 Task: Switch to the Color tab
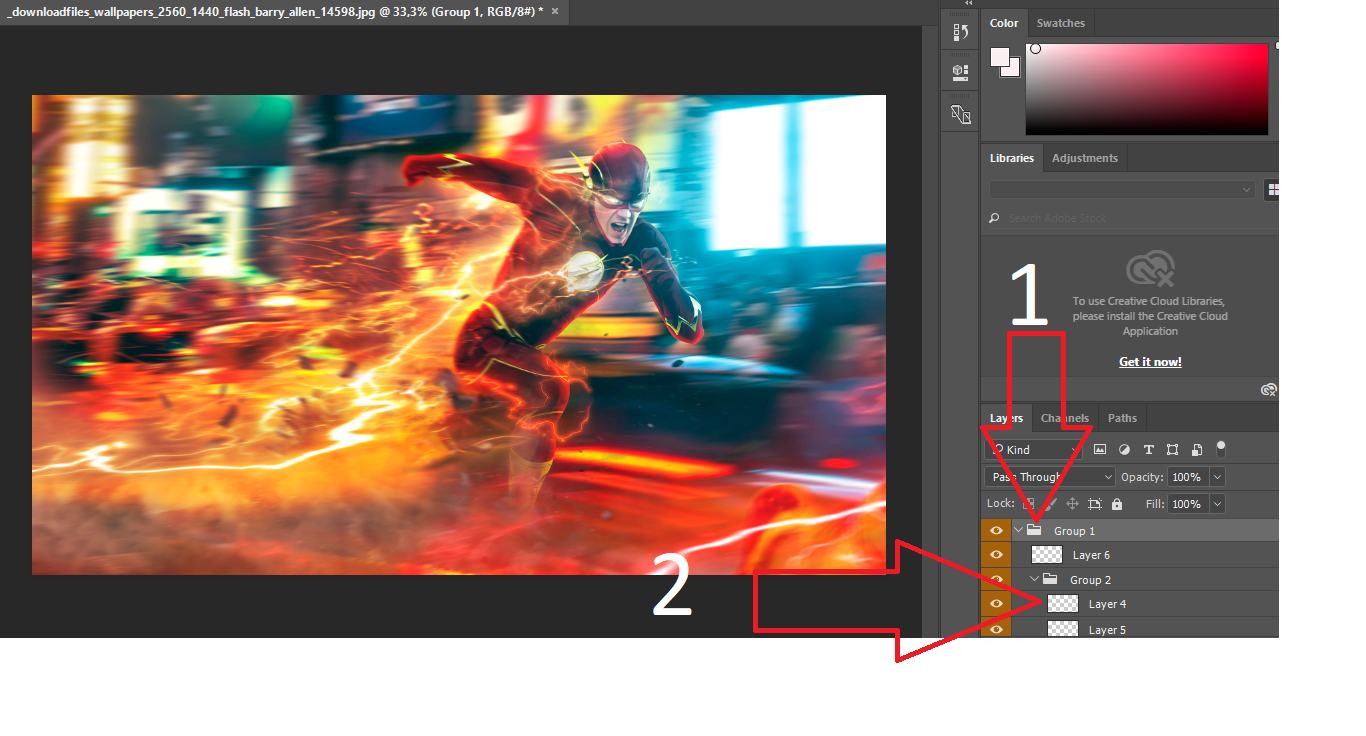(x=1004, y=23)
